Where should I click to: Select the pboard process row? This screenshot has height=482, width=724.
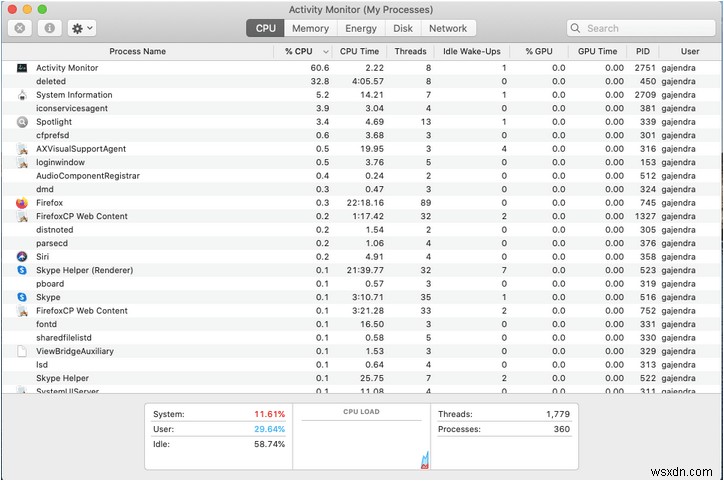362,284
